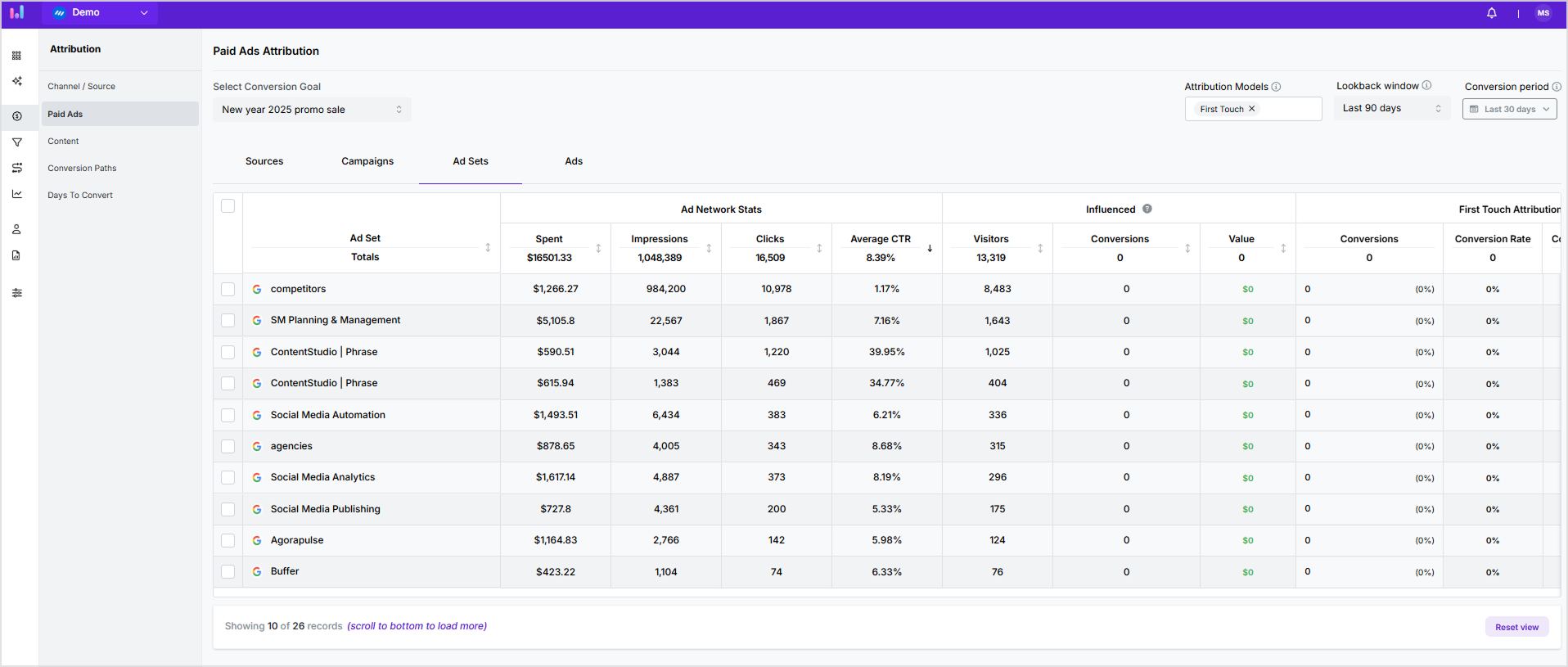This screenshot has width=1568, height=667.
Task: Go to Conversion Paths in Attribution menu
Action: (x=82, y=169)
